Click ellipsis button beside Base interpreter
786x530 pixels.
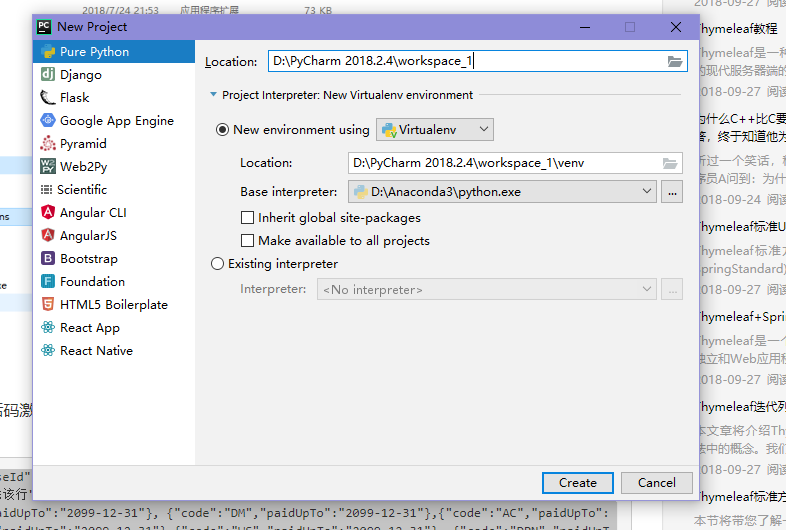coord(672,193)
